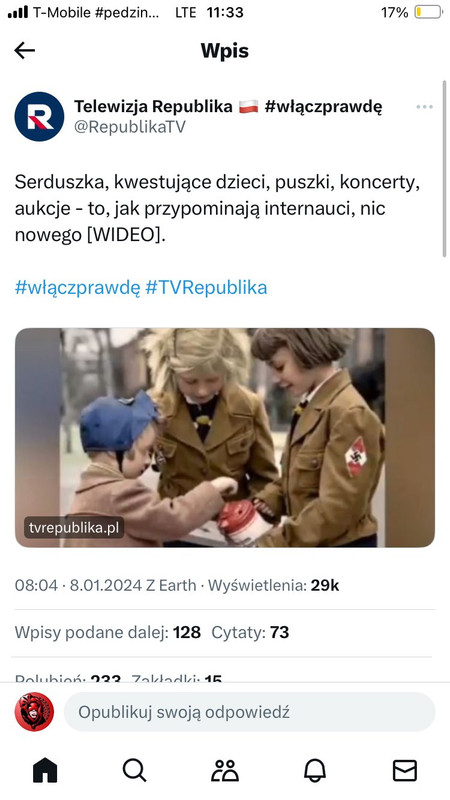
Task: Tap the battery indicator in status bar
Action: (x=429, y=12)
